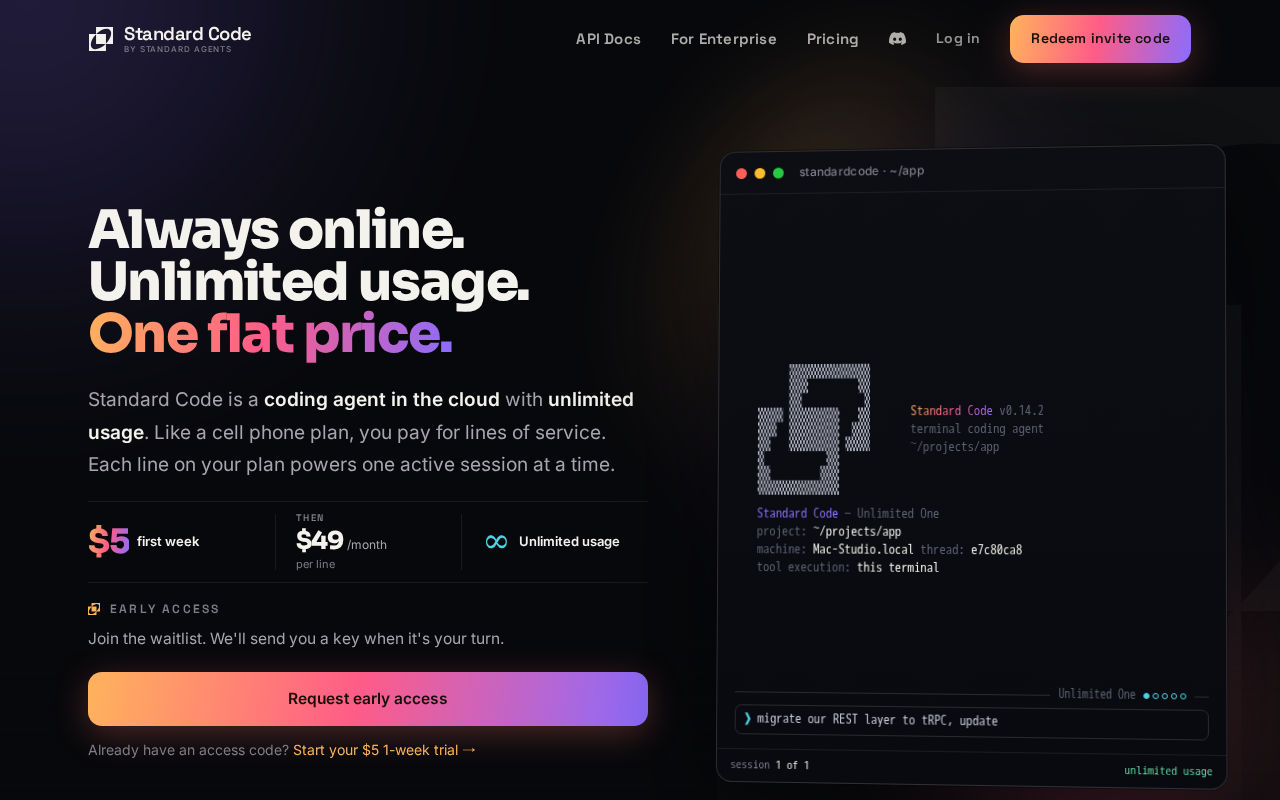
Task: Click the red terminal window dot
Action: (741, 173)
